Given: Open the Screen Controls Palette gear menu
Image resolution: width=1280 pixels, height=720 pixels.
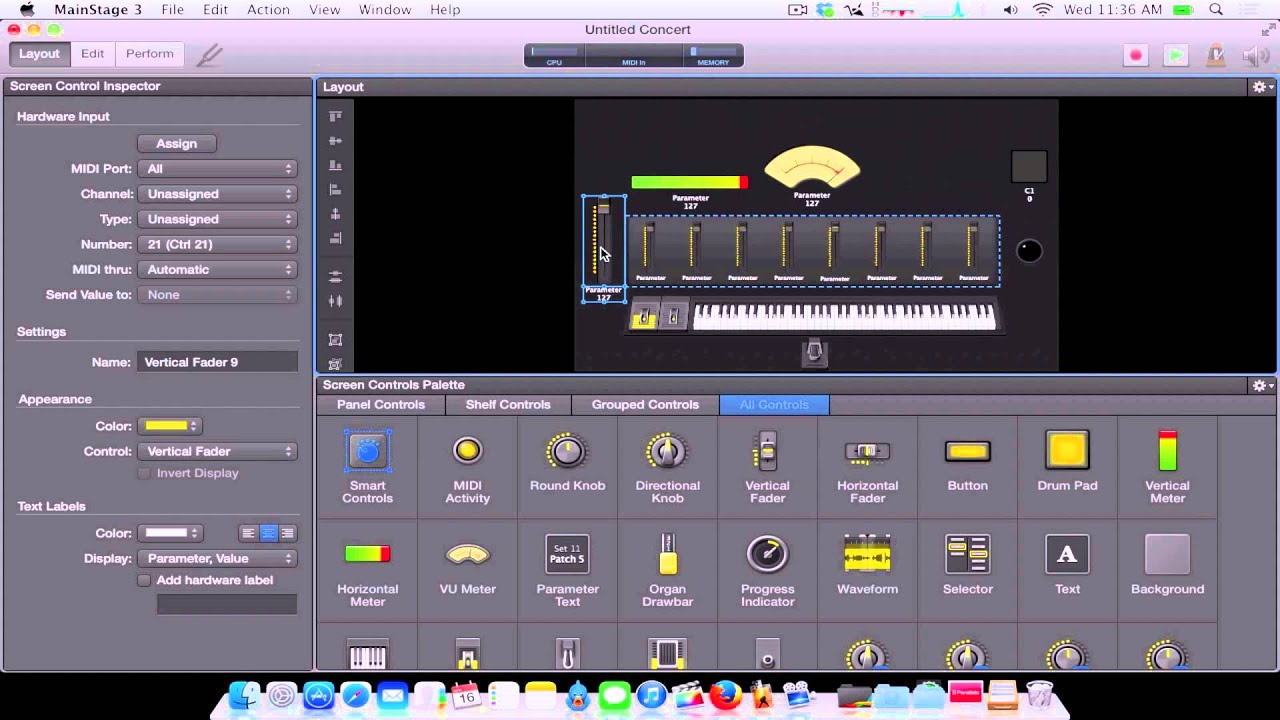Looking at the screenshot, I should coord(1262,385).
